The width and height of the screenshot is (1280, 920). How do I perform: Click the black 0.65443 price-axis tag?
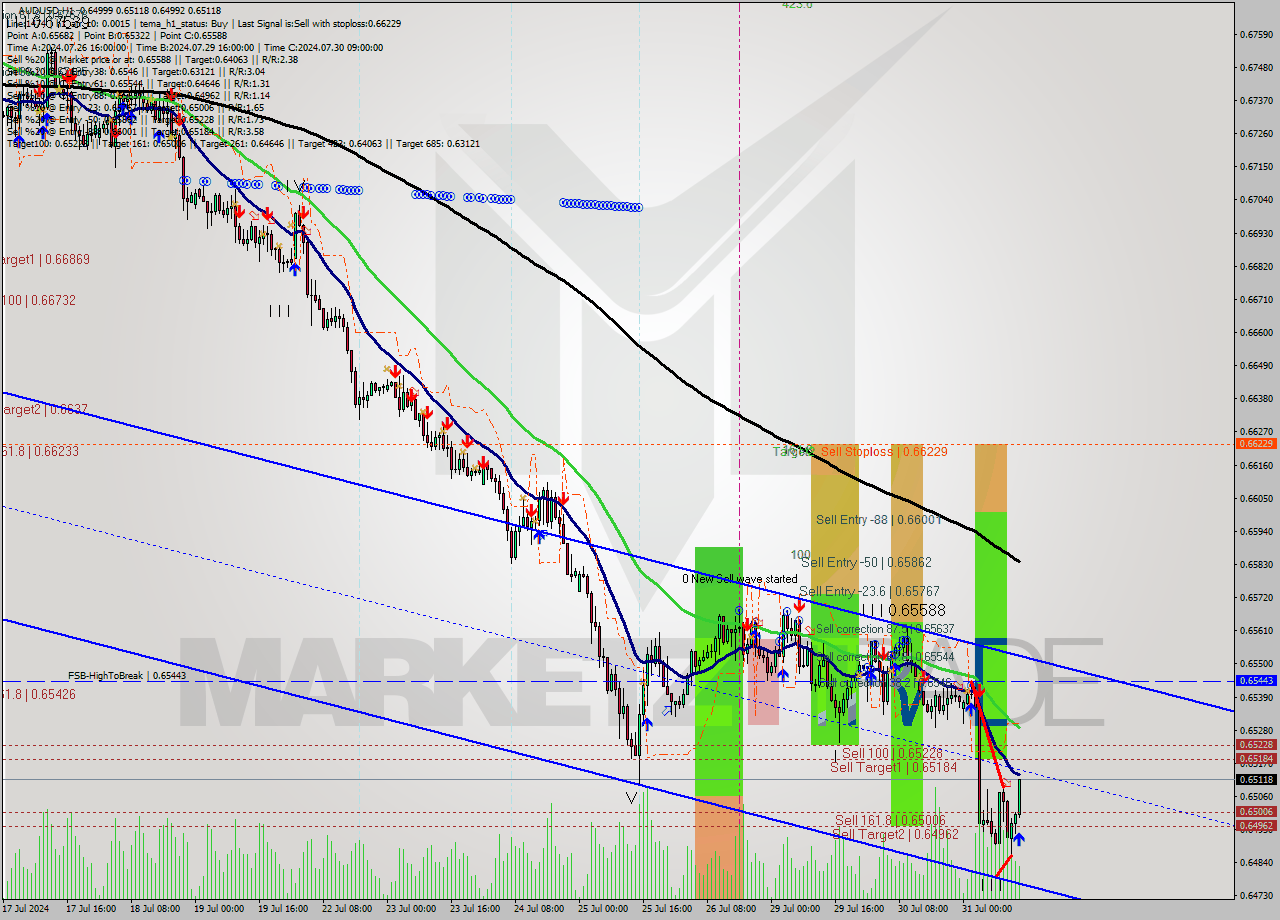click(x=1255, y=680)
